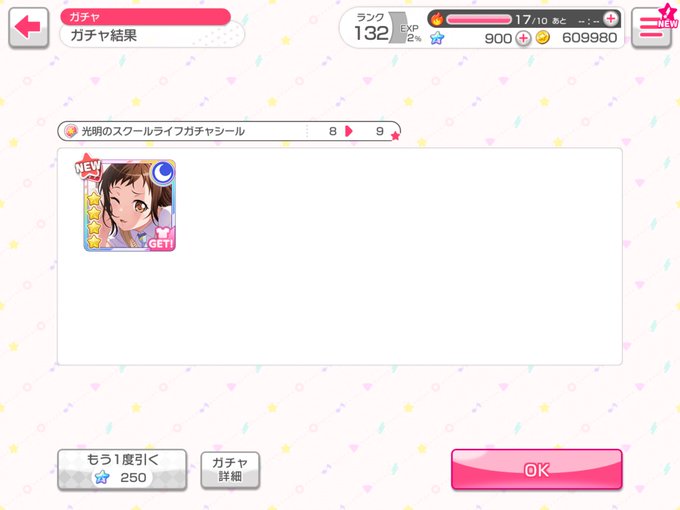The height and width of the screenshot is (510, 680).
Task: Open the hamburger menu with NEW badge
Action: point(651,27)
